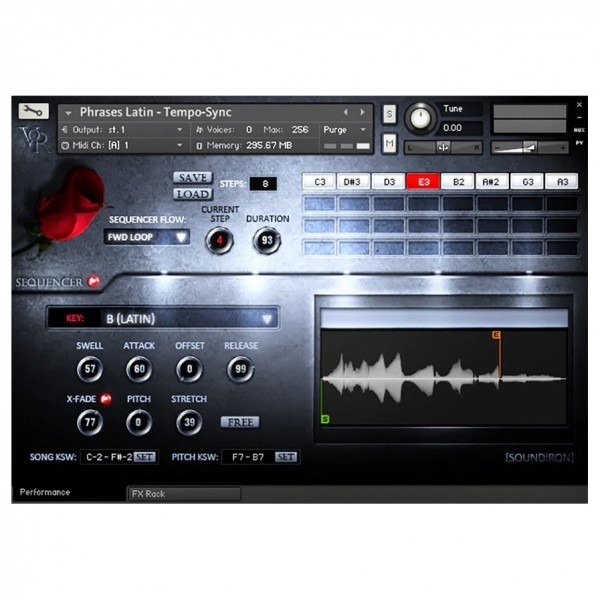
Task: Click the Swell knob showing 57
Action: (x=90, y=369)
